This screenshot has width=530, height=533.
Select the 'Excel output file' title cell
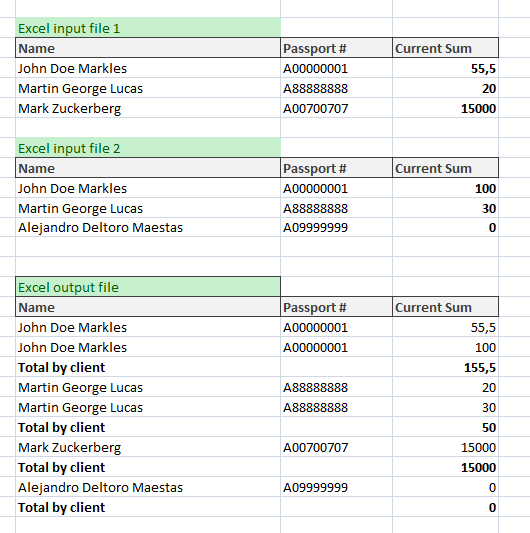click(148, 287)
